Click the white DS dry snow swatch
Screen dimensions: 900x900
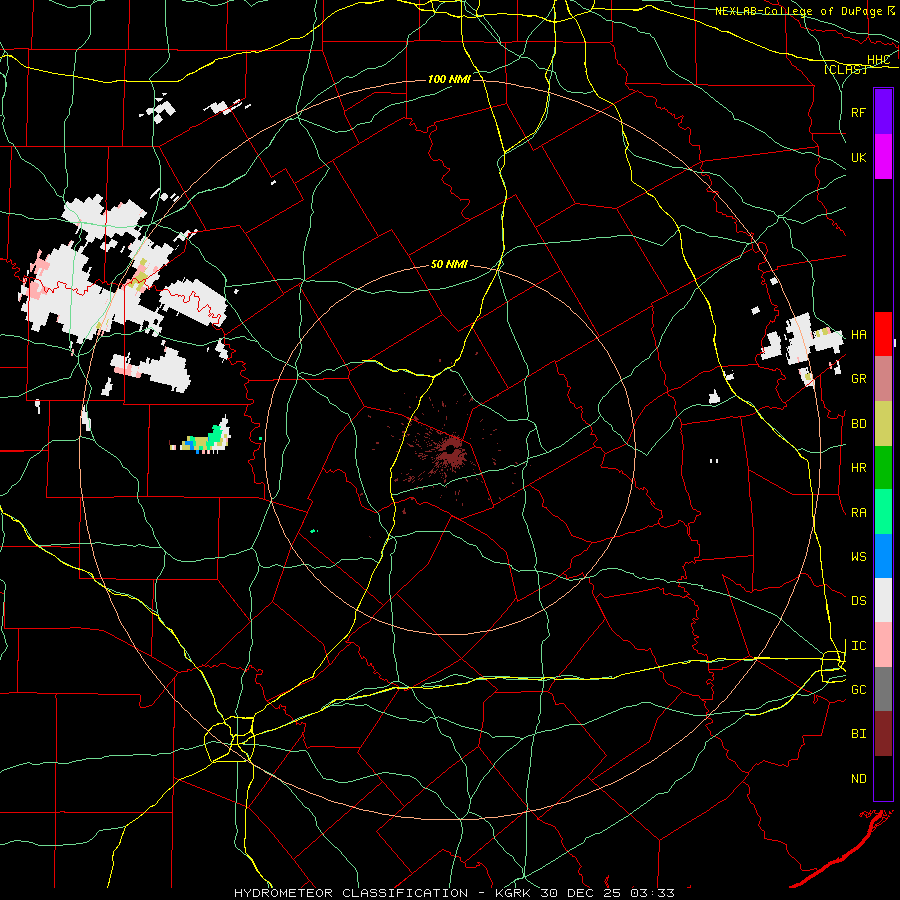(883, 600)
